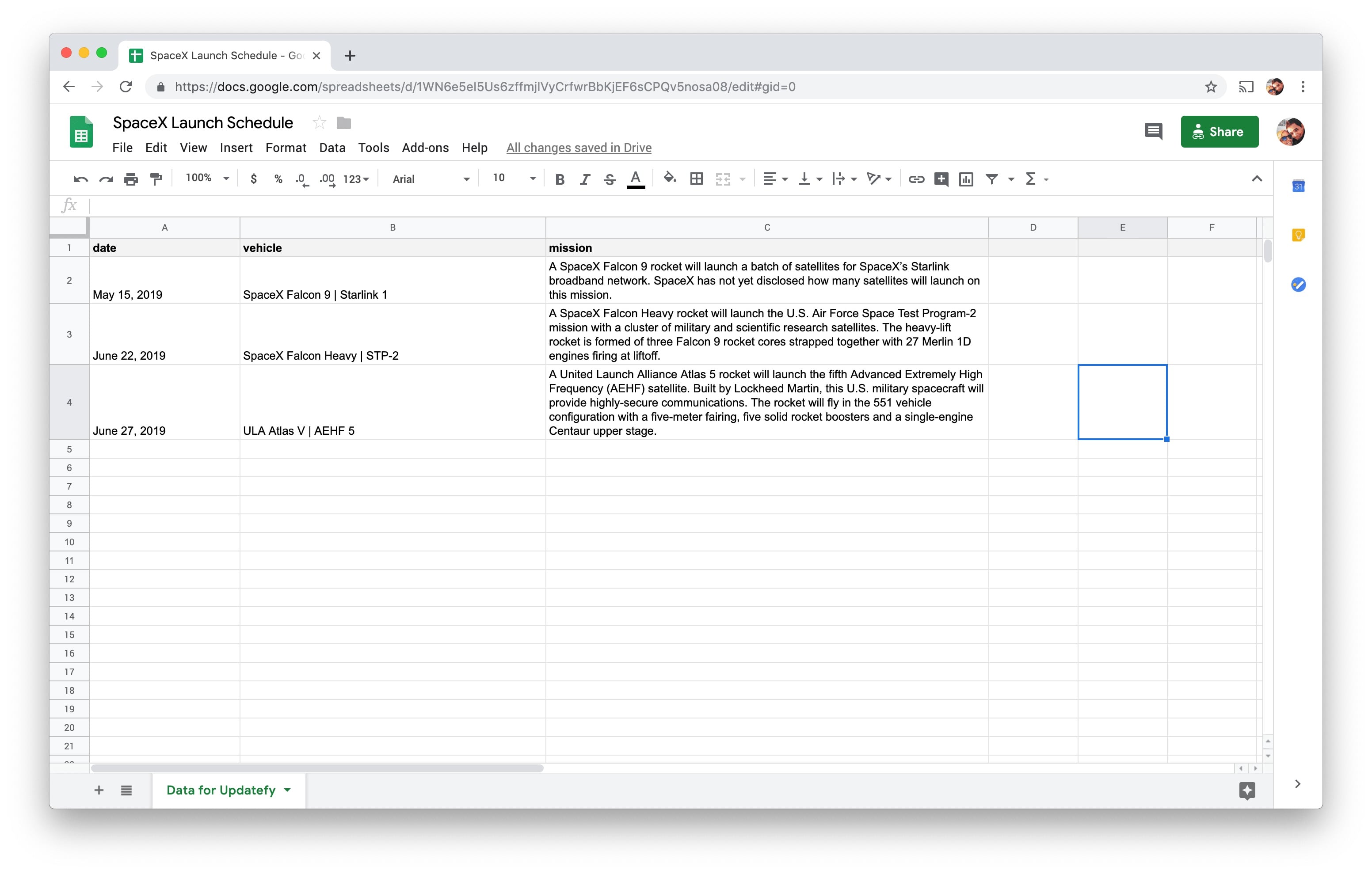
Task: Open the zoom 100% dropdown
Action: coord(207,179)
